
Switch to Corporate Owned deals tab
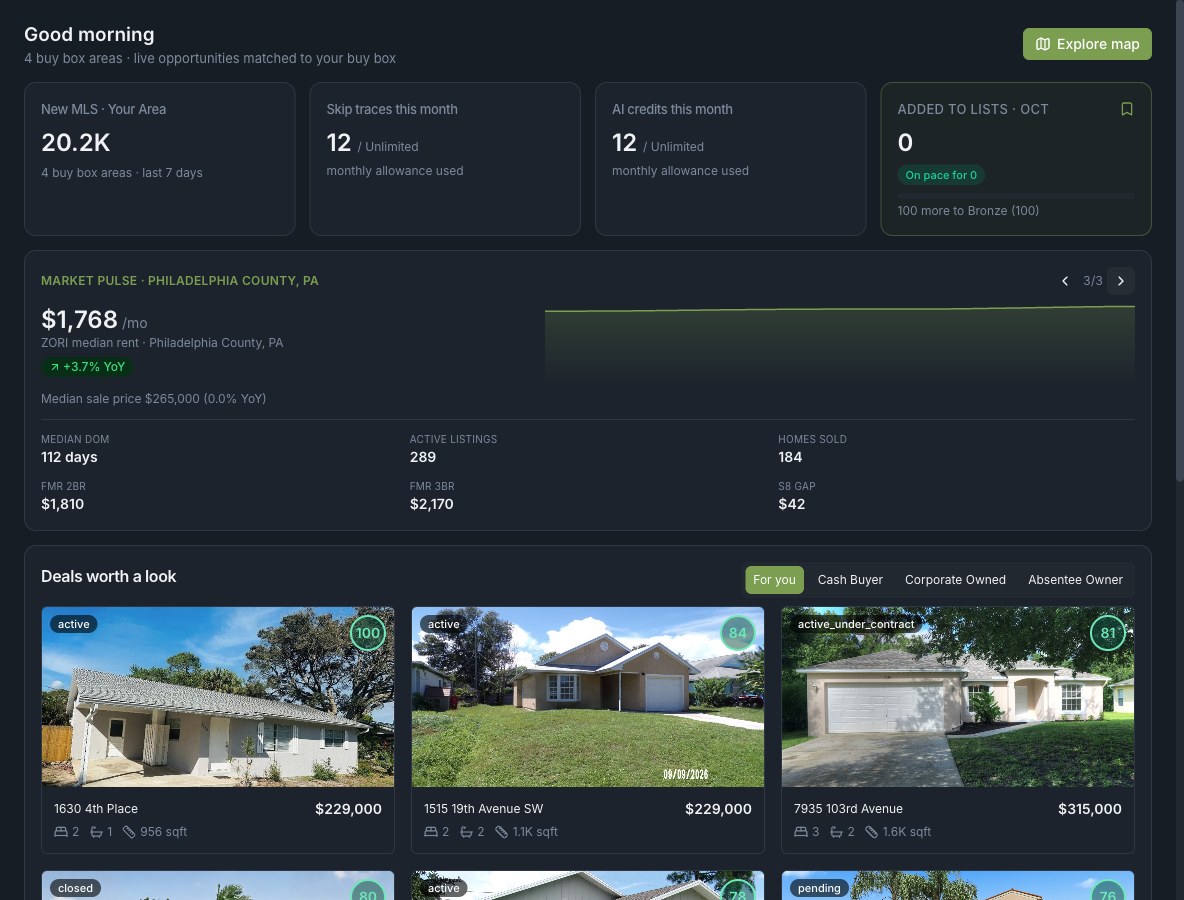954,580
